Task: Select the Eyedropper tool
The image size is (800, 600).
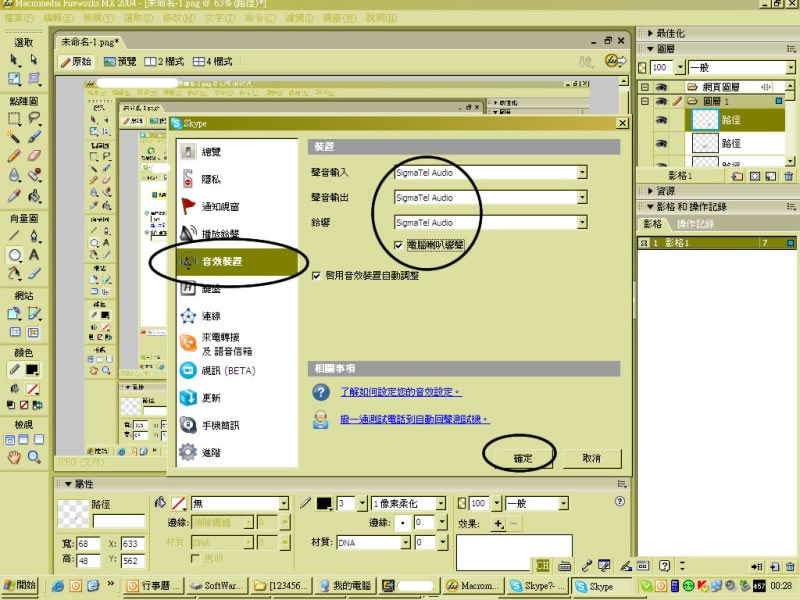Action: (14, 195)
